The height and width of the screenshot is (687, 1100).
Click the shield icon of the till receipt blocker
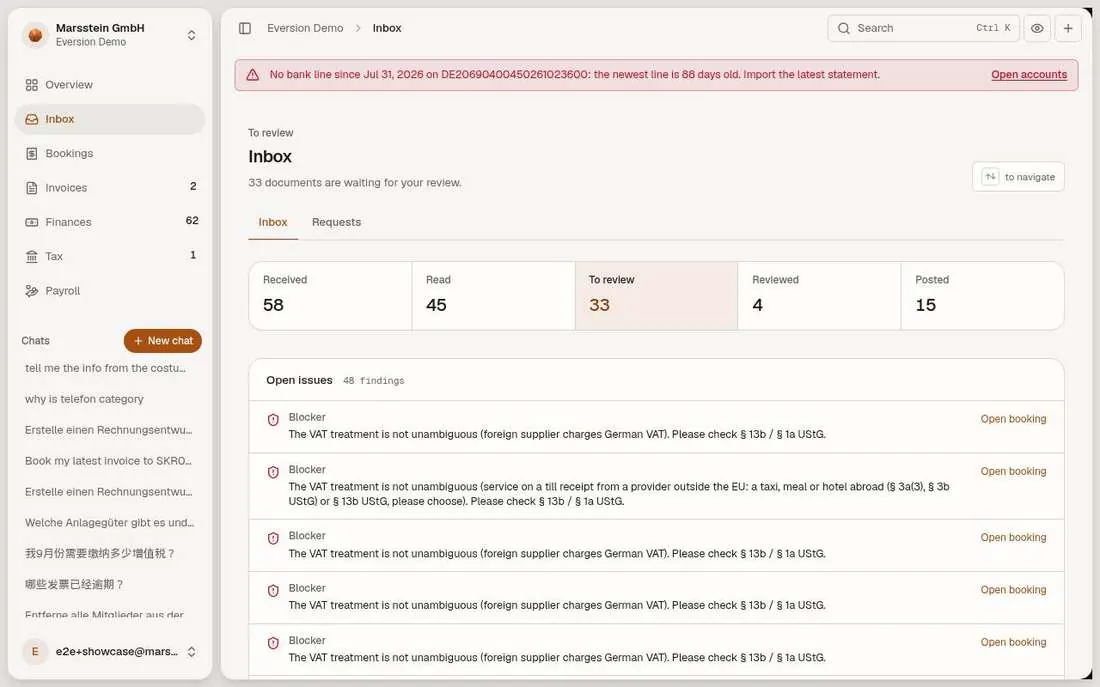273,472
